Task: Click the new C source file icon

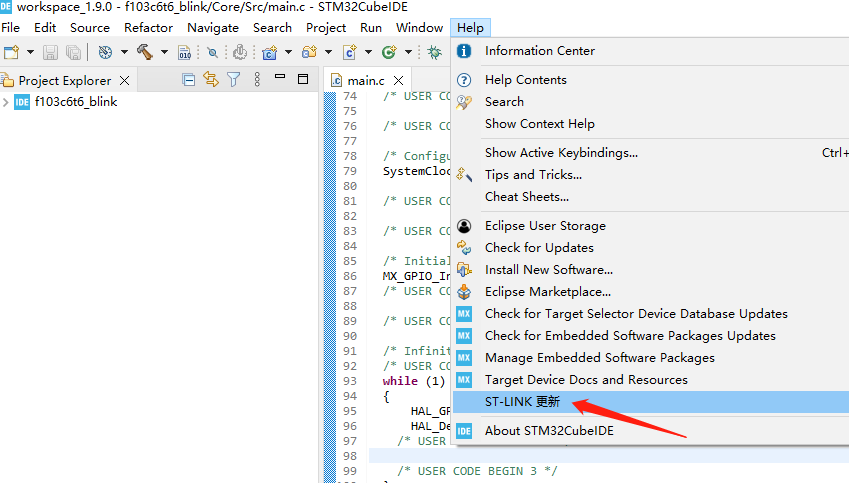Action: [349, 53]
